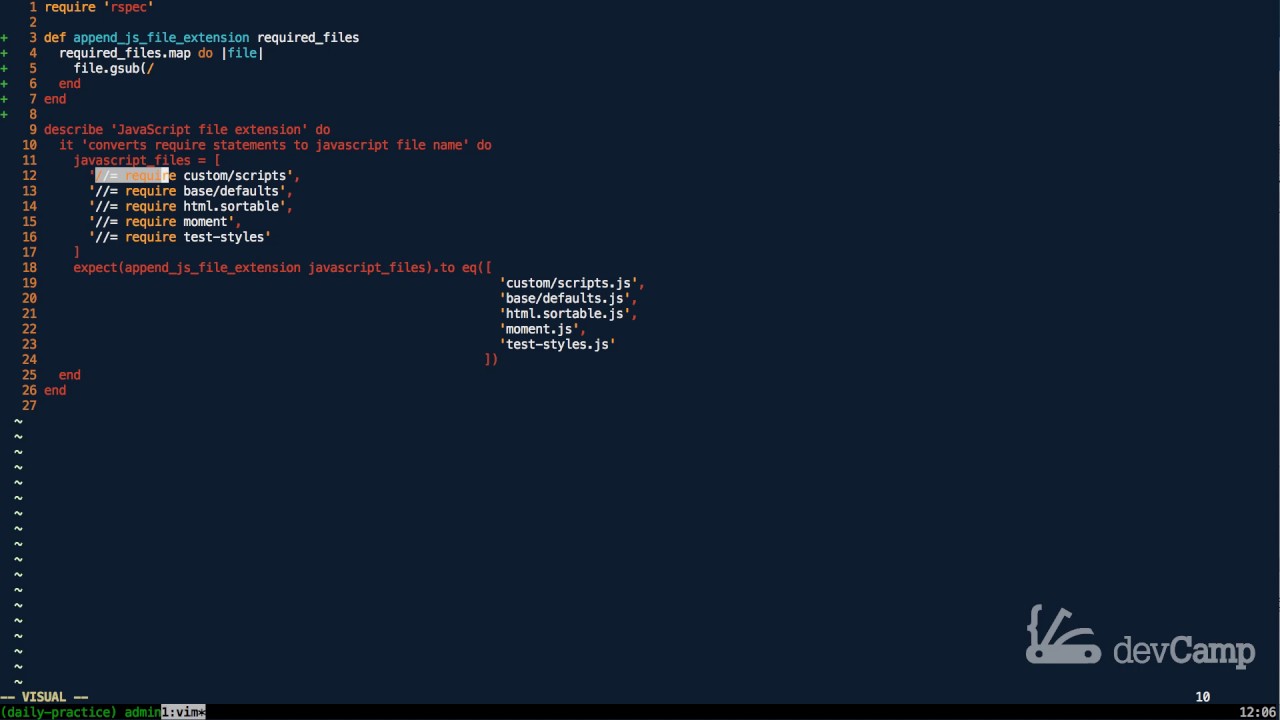
Task: Click line number 27 in the gutter
Action: tap(28, 406)
